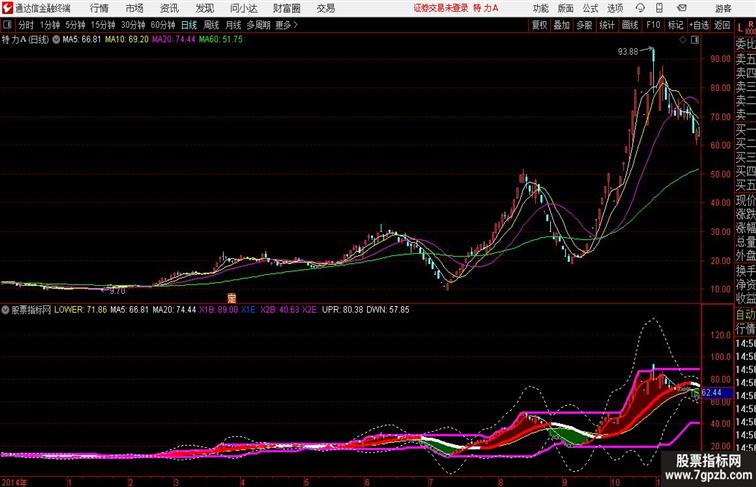Click the MA60: 51.75 indicator value
This screenshot has width=756, height=487.
point(221,40)
